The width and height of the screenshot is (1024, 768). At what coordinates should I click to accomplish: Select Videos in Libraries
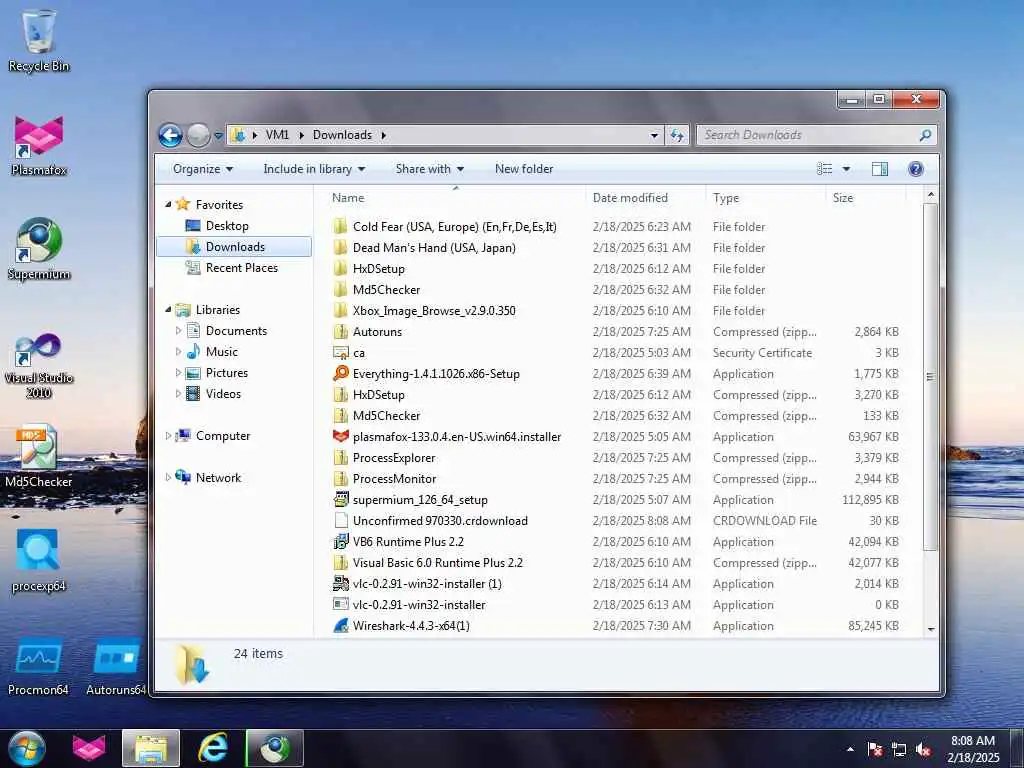coord(223,394)
